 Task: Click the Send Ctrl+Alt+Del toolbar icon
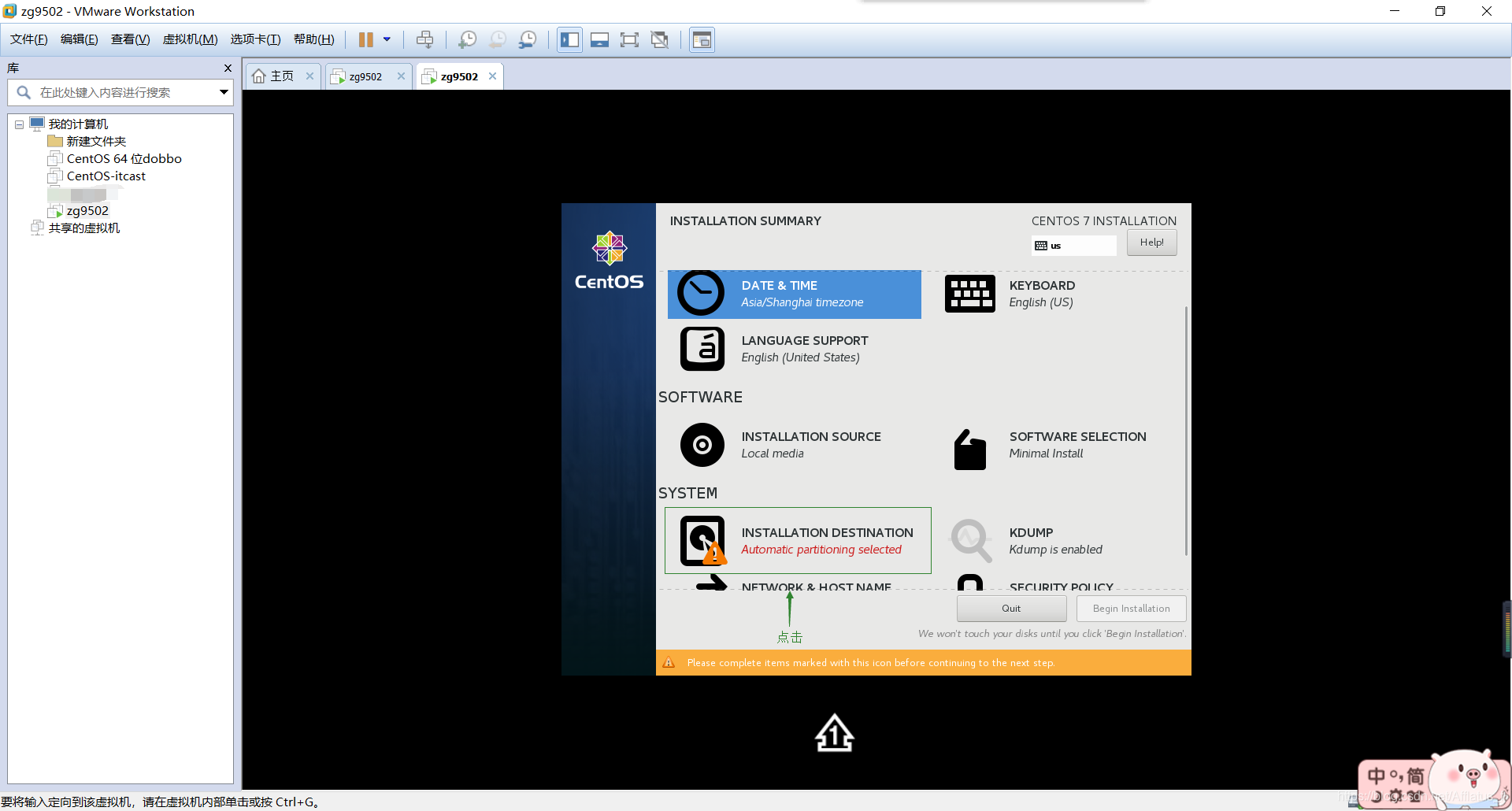pyautogui.click(x=424, y=39)
